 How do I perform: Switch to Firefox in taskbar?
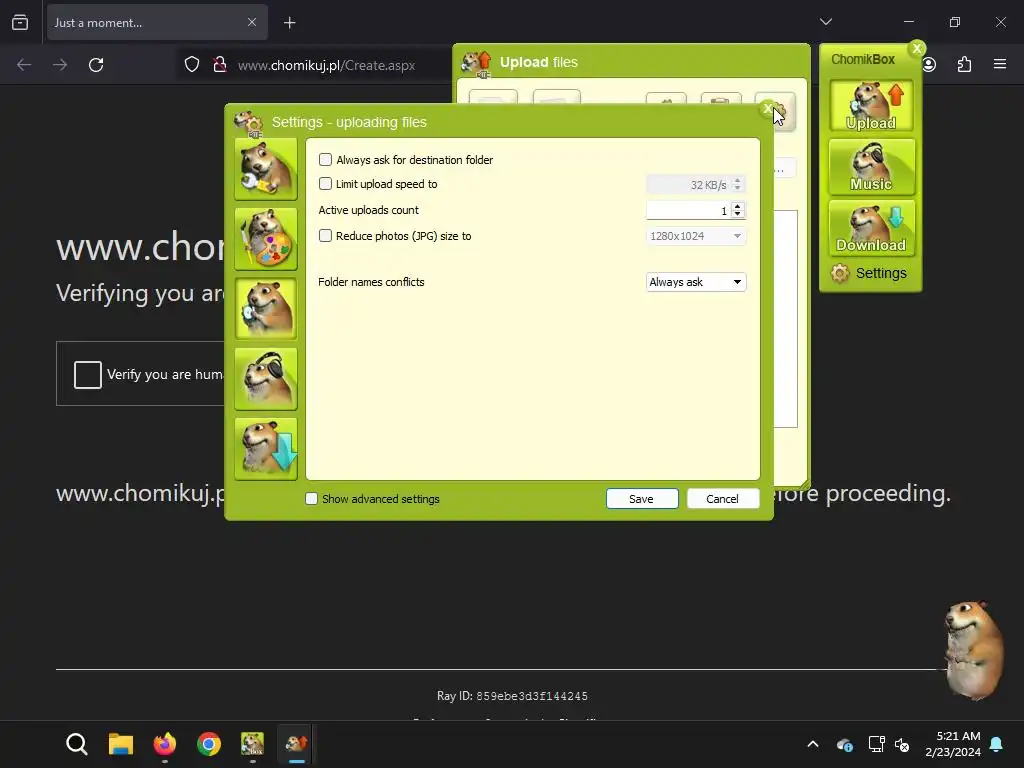[x=165, y=744]
